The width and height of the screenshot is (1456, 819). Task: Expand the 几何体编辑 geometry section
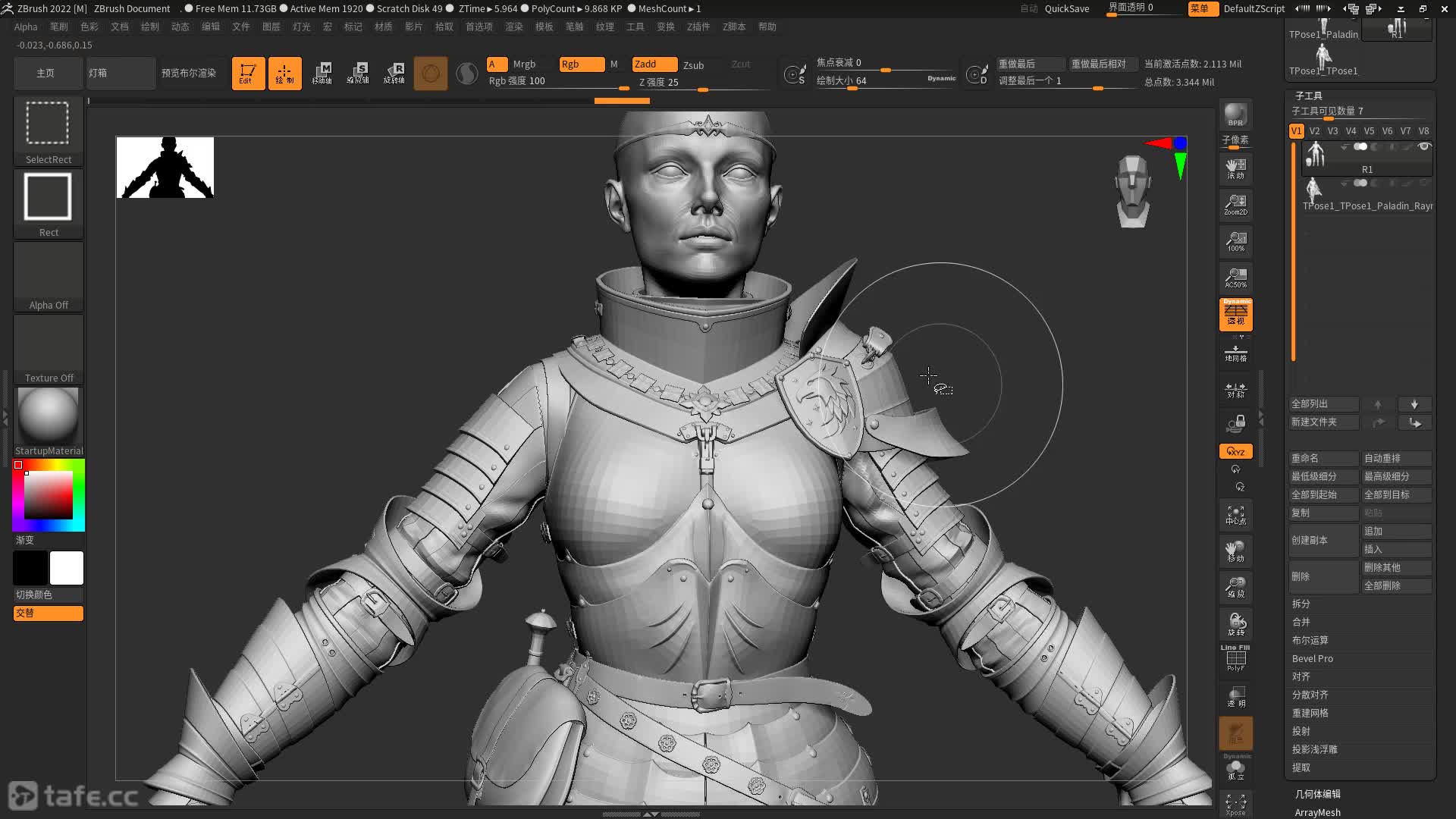1318,794
